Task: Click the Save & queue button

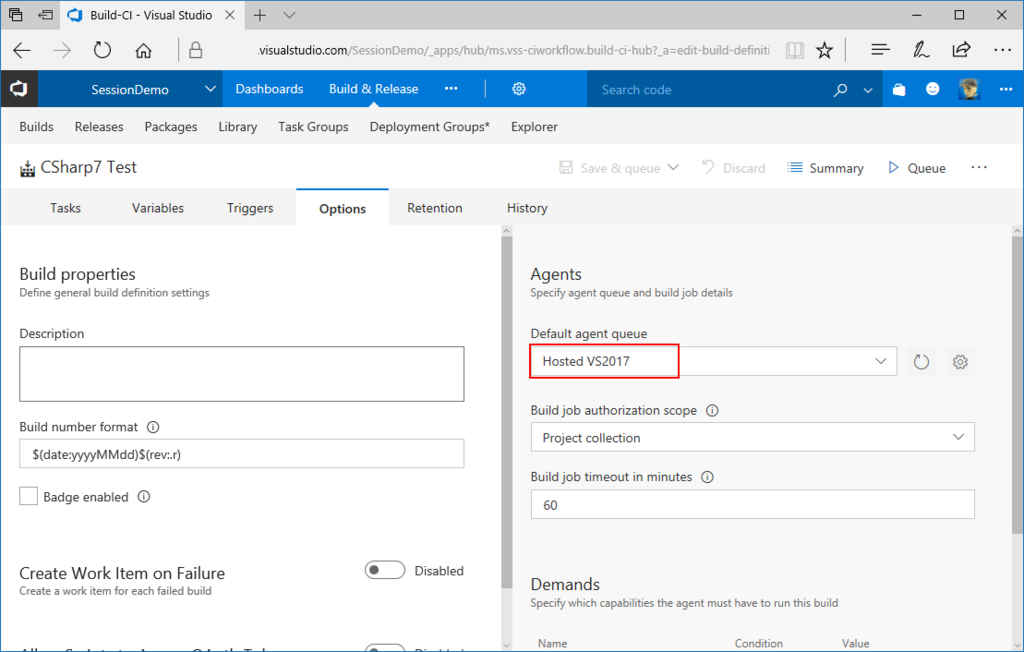Action: 610,168
